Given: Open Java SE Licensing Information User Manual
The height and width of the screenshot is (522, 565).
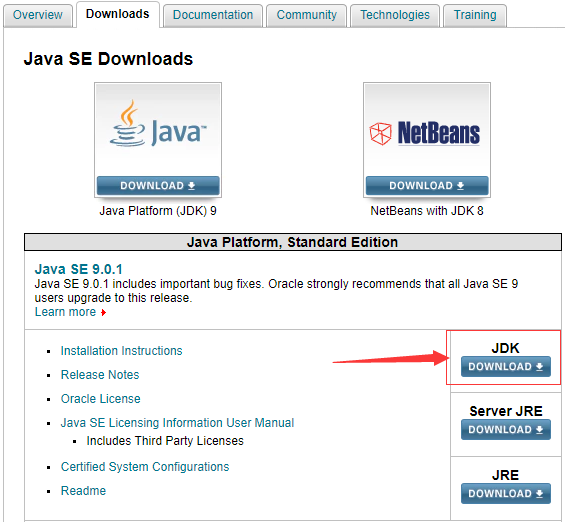Looking at the screenshot, I should (x=177, y=423).
